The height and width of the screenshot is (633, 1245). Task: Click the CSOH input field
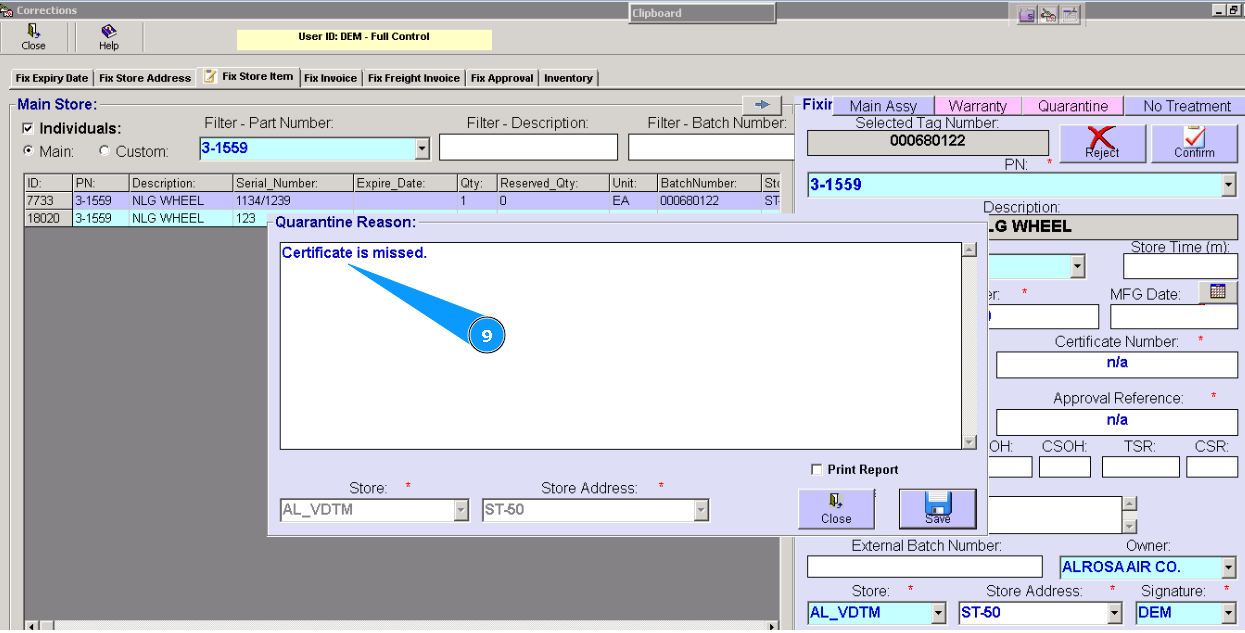tap(1064, 466)
